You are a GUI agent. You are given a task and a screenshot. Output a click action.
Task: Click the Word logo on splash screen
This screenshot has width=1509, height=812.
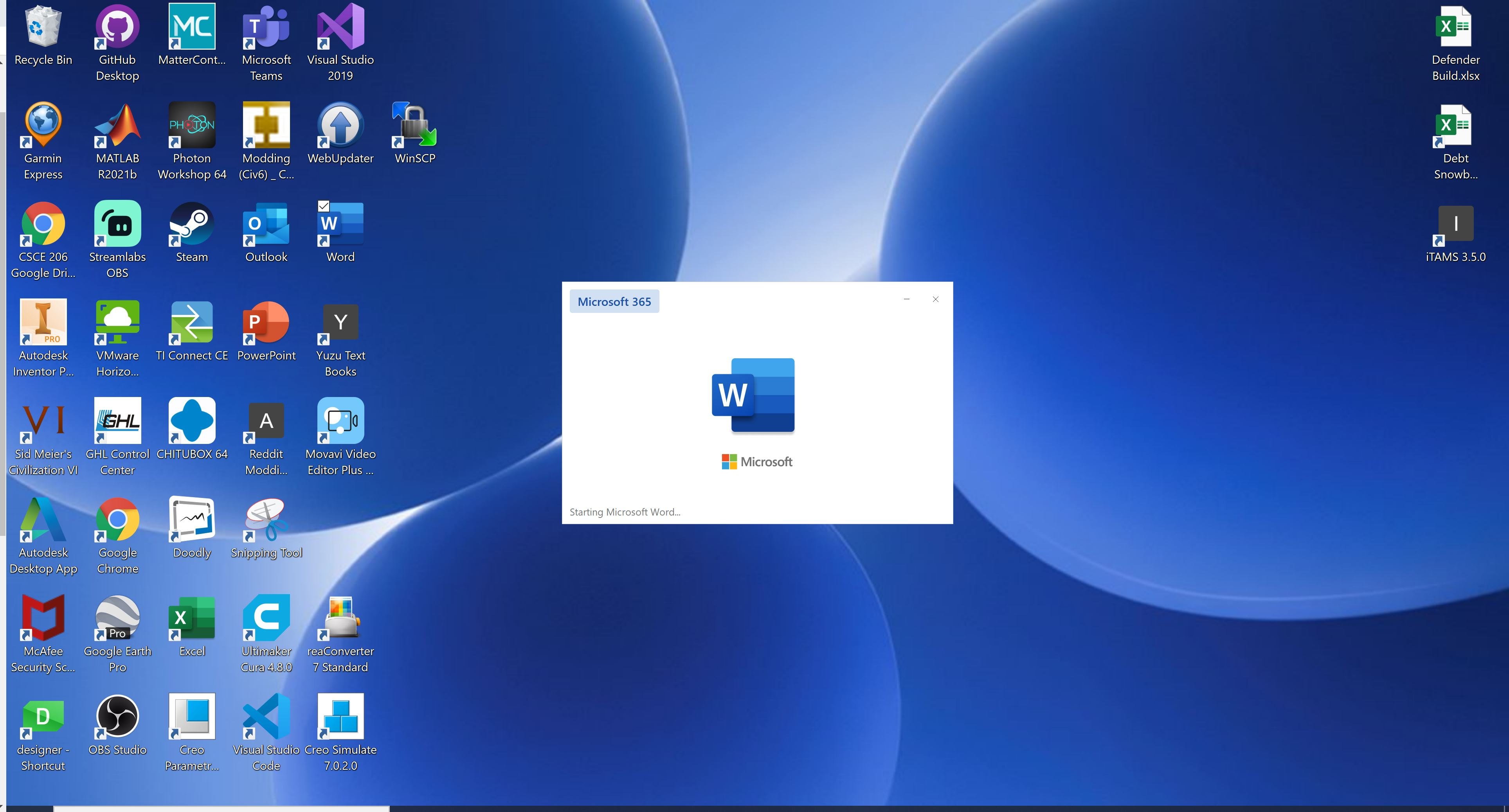[x=753, y=395]
